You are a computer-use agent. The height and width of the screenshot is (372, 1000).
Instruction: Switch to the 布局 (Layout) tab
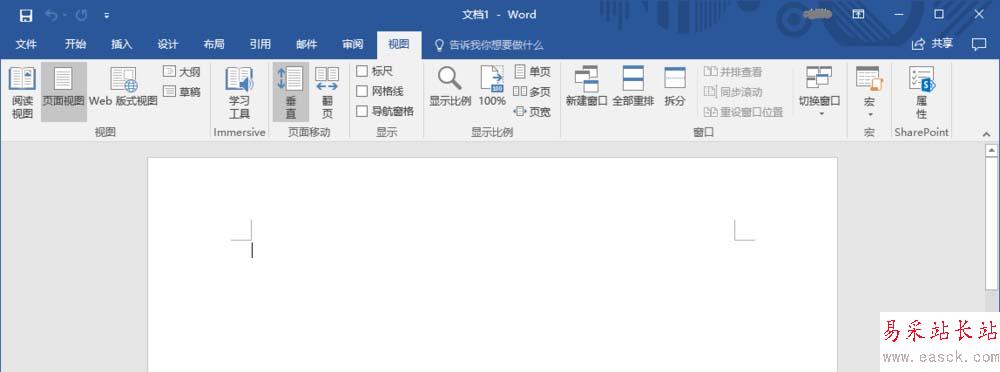pos(214,44)
